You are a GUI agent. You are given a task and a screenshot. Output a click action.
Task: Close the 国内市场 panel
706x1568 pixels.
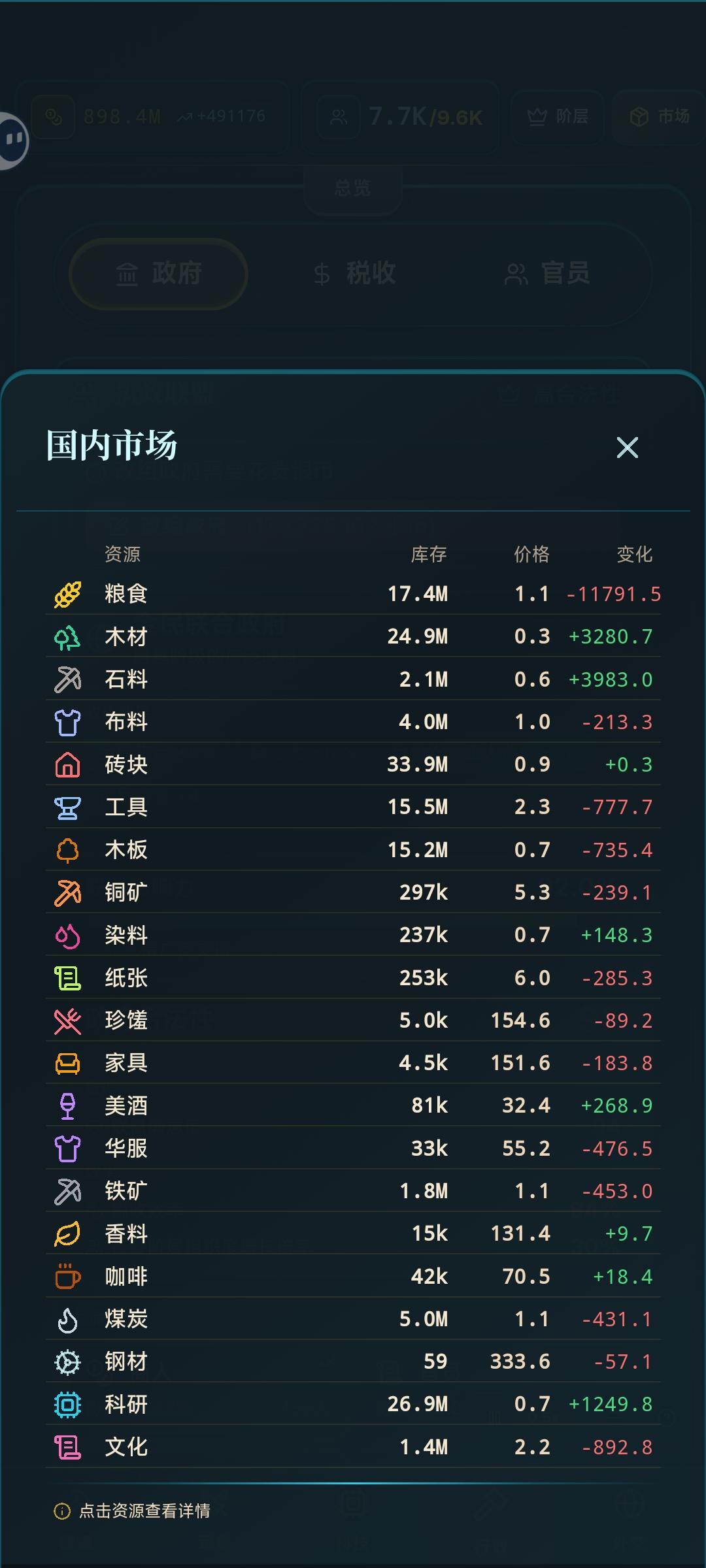point(628,448)
